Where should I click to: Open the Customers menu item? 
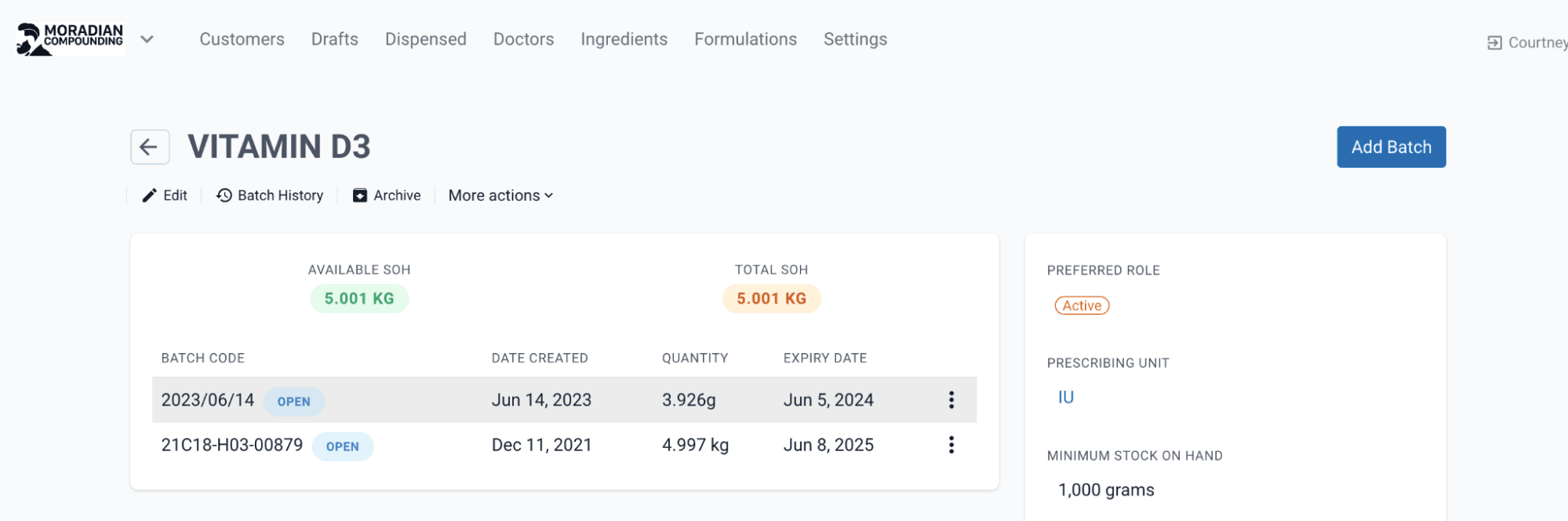pyautogui.click(x=242, y=39)
